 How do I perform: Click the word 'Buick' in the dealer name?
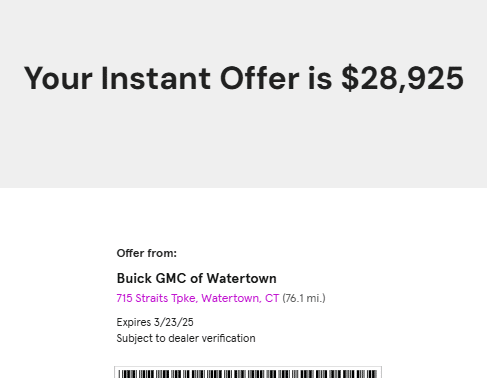click(134, 278)
